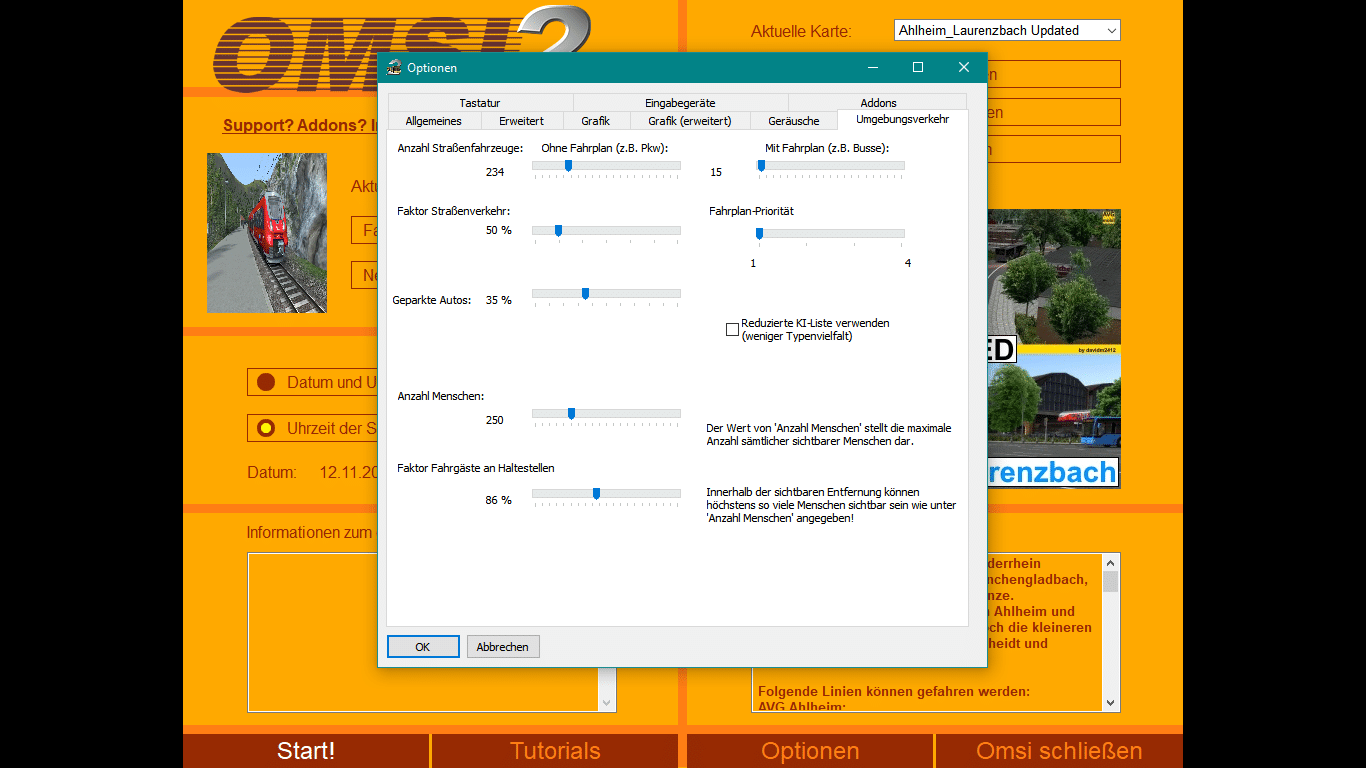Click the Start! button
1366x768 pixels.
point(306,751)
